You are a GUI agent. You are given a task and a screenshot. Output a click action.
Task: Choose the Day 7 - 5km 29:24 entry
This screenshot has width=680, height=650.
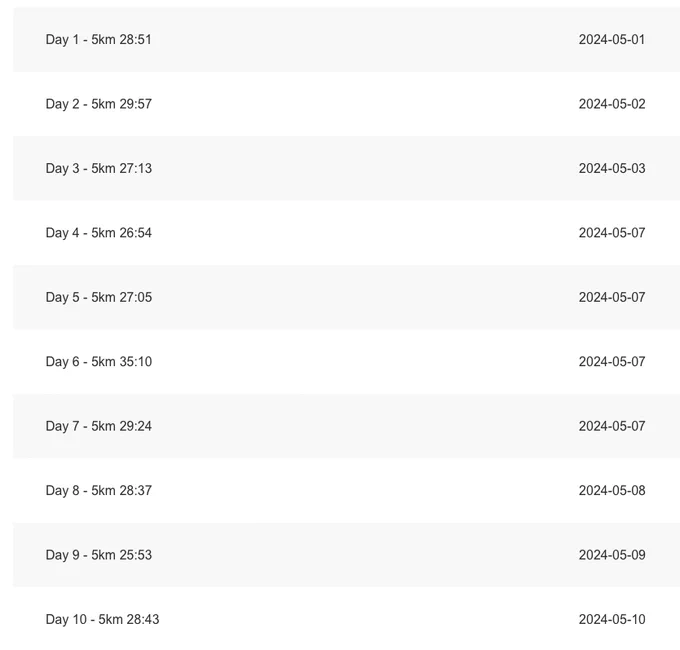point(347,426)
